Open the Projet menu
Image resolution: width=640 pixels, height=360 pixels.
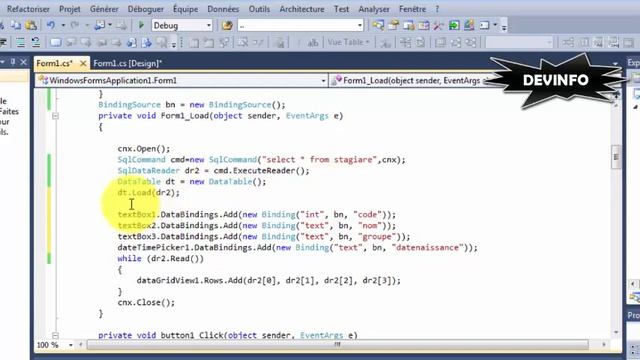point(69,9)
